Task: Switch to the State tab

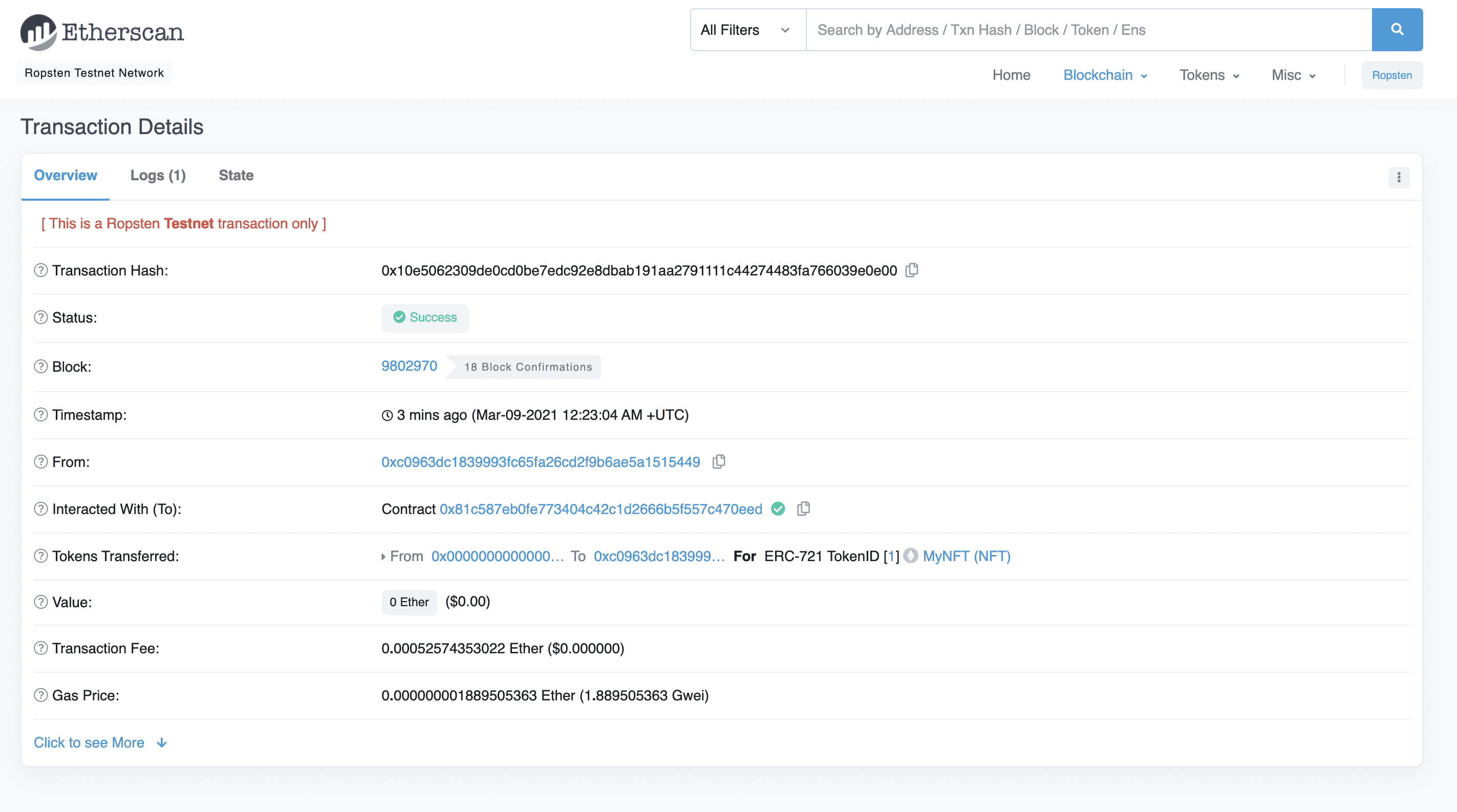Action: pyautogui.click(x=235, y=175)
